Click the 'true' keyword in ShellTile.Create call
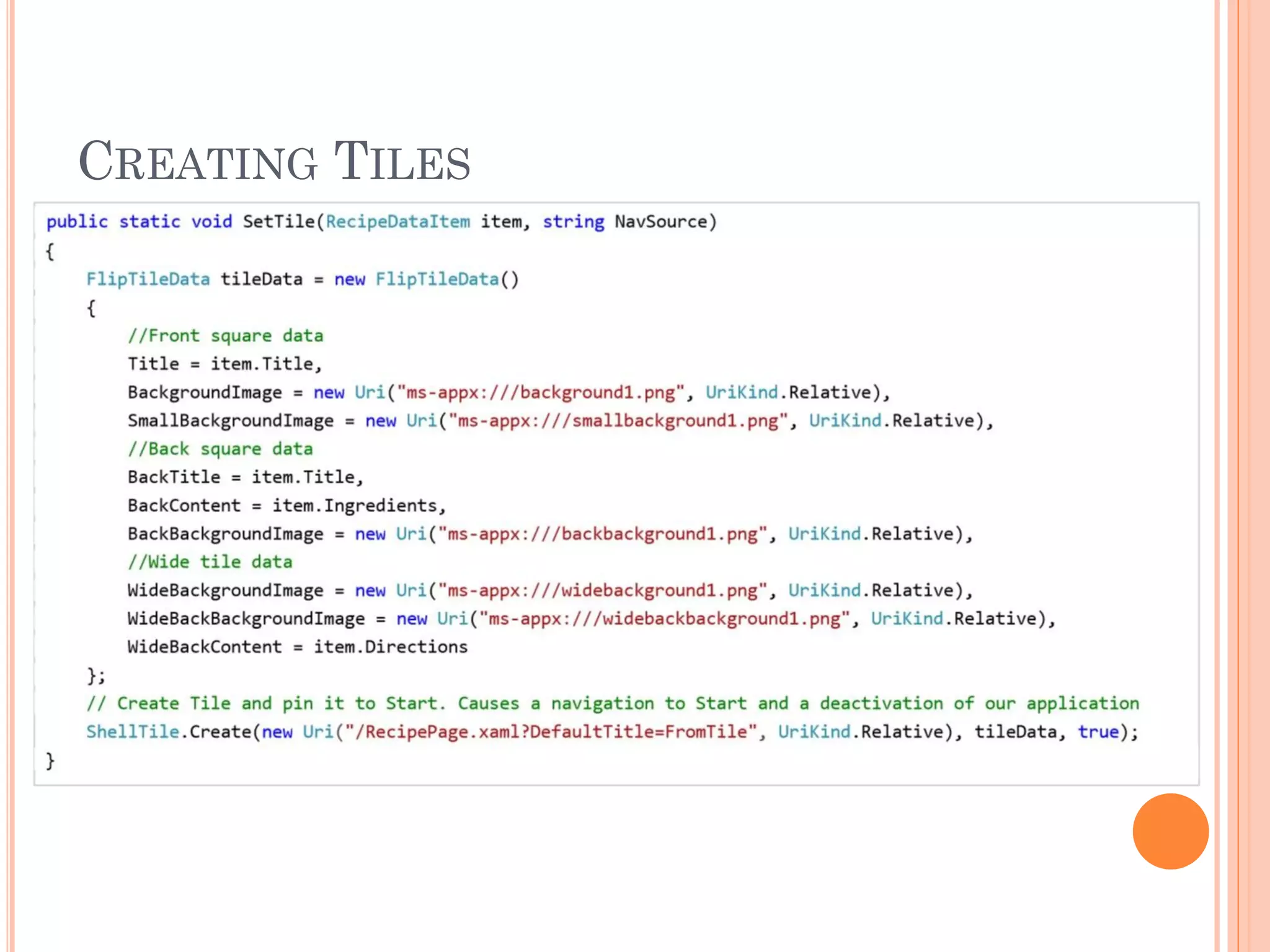This screenshot has width=1270, height=952. (x=1098, y=732)
